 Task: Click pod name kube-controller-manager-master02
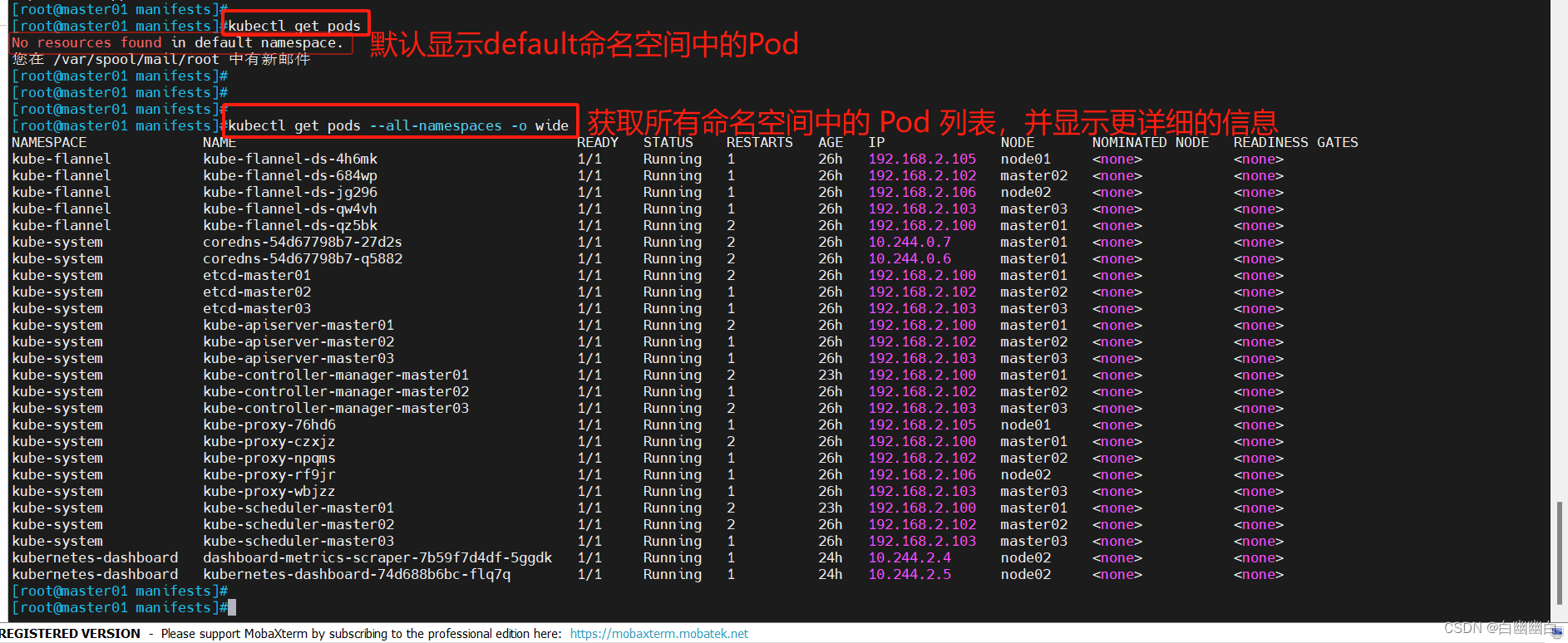coord(336,391)
